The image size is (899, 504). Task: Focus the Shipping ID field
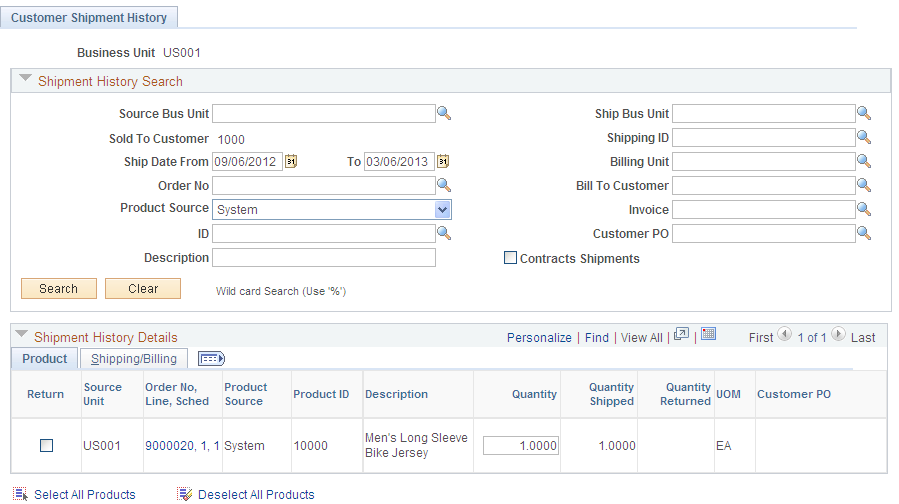pyautogui.click(x=764, y=138)
